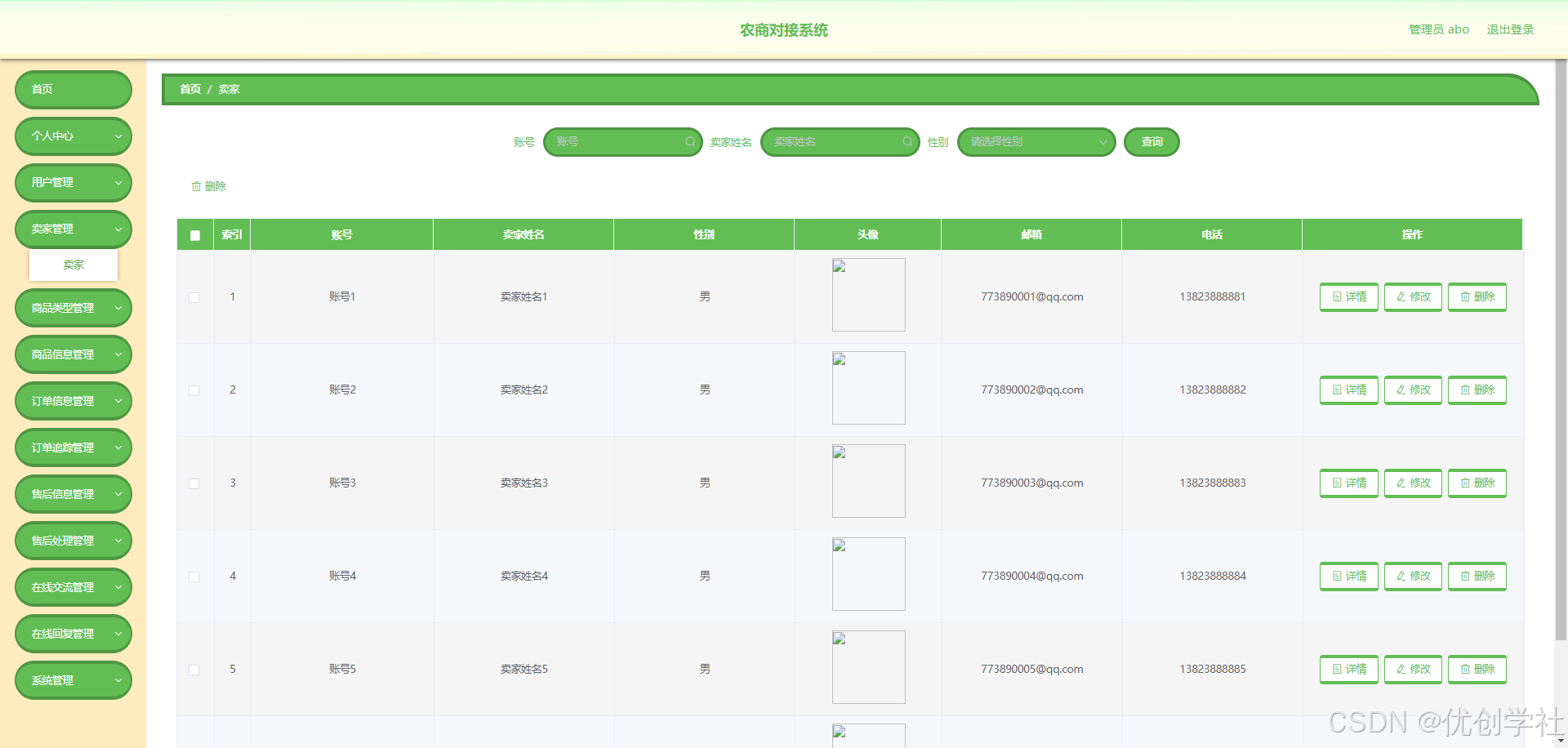
Task: View 详情 of 账号3 row
Action: coord(1349,483)
